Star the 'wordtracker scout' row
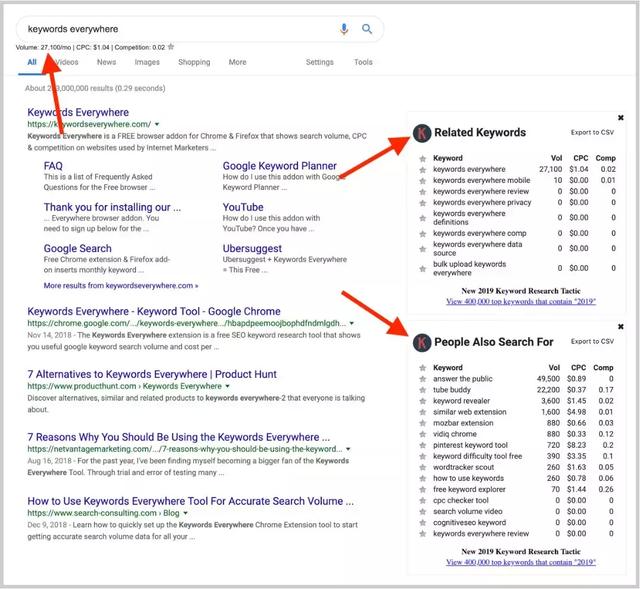Screen dimensions: 640x589 point(422,467)
